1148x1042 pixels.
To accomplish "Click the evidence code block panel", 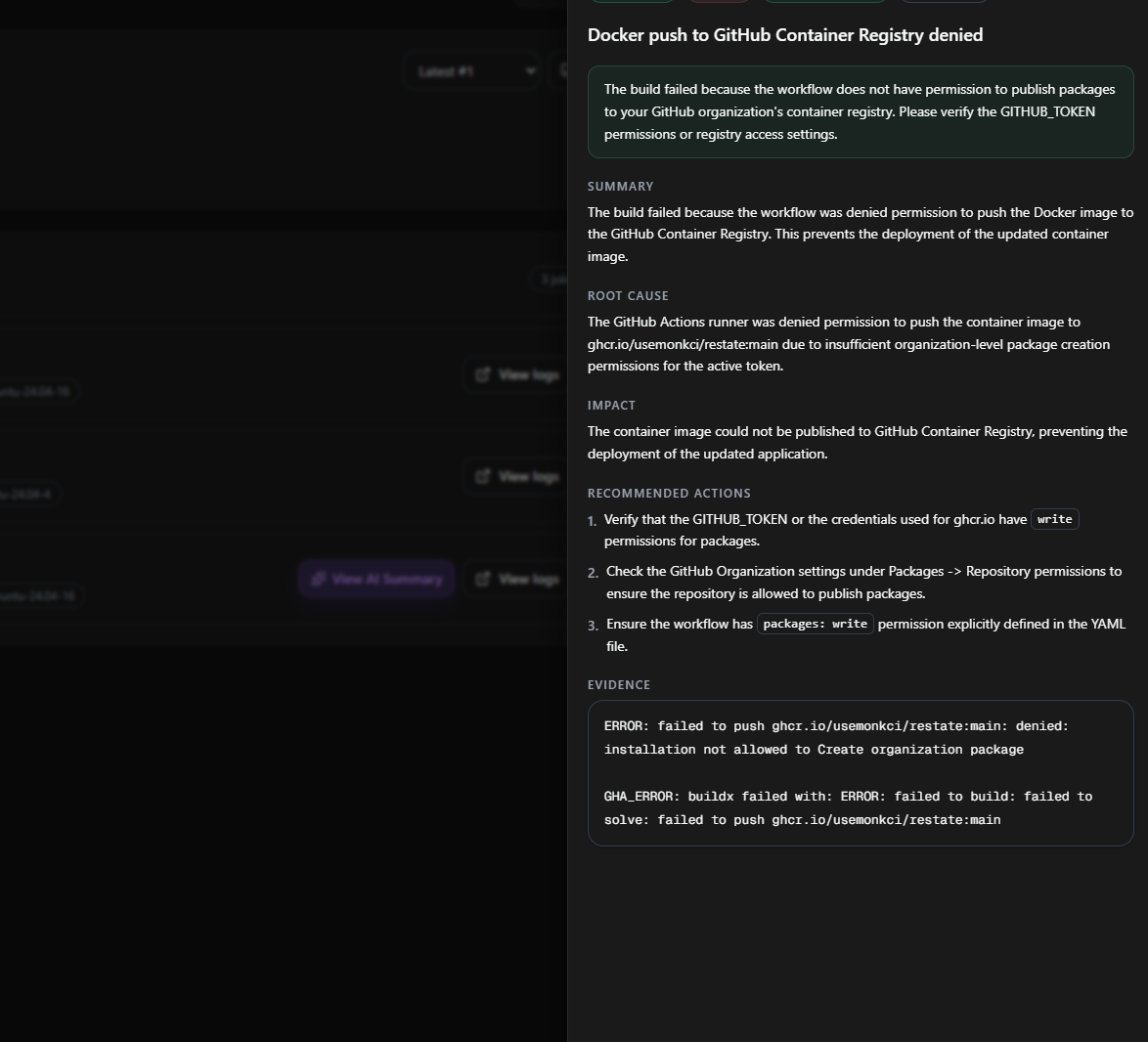I will pyautogui.click(x=861, y=773).
